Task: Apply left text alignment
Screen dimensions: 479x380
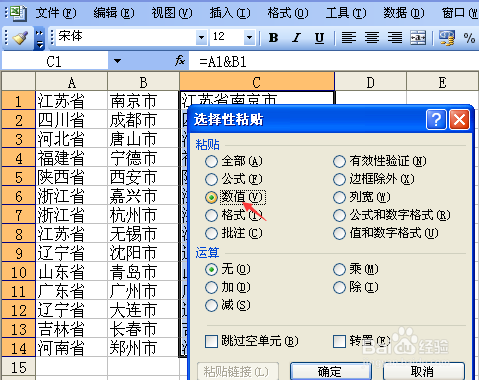Action: [349, 38]
